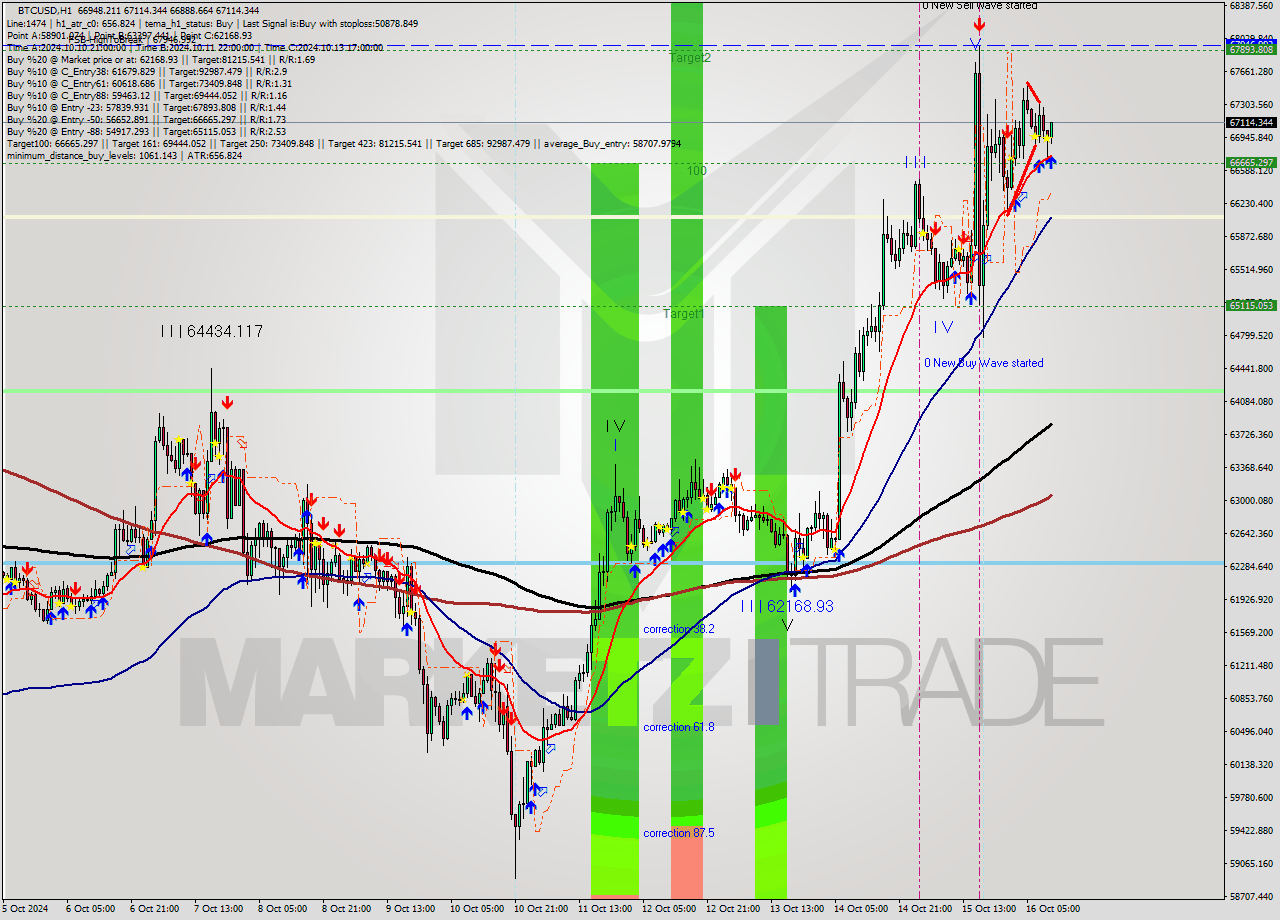Select the '6 Oct 21:00' time label
1280x920 pixels.
155,909
